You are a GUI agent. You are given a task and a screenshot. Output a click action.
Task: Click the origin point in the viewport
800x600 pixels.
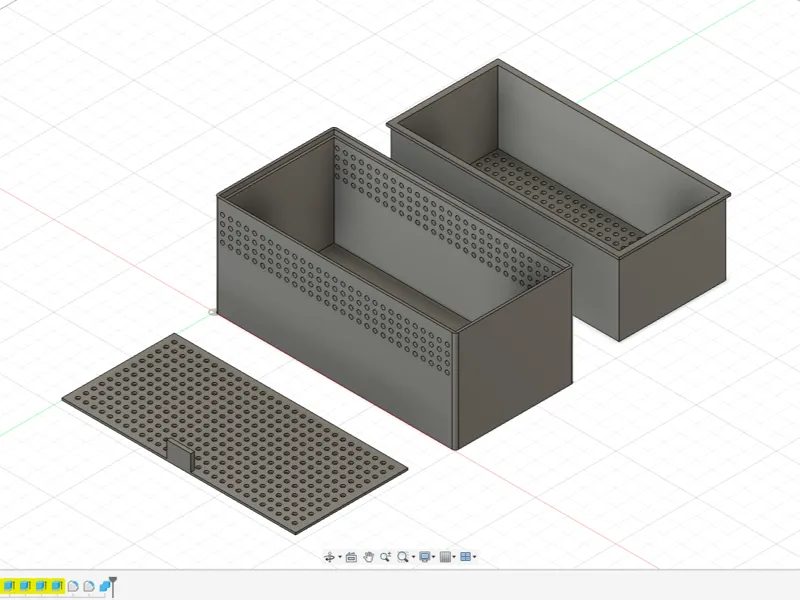pyautogui.click(x=212, y=312)
